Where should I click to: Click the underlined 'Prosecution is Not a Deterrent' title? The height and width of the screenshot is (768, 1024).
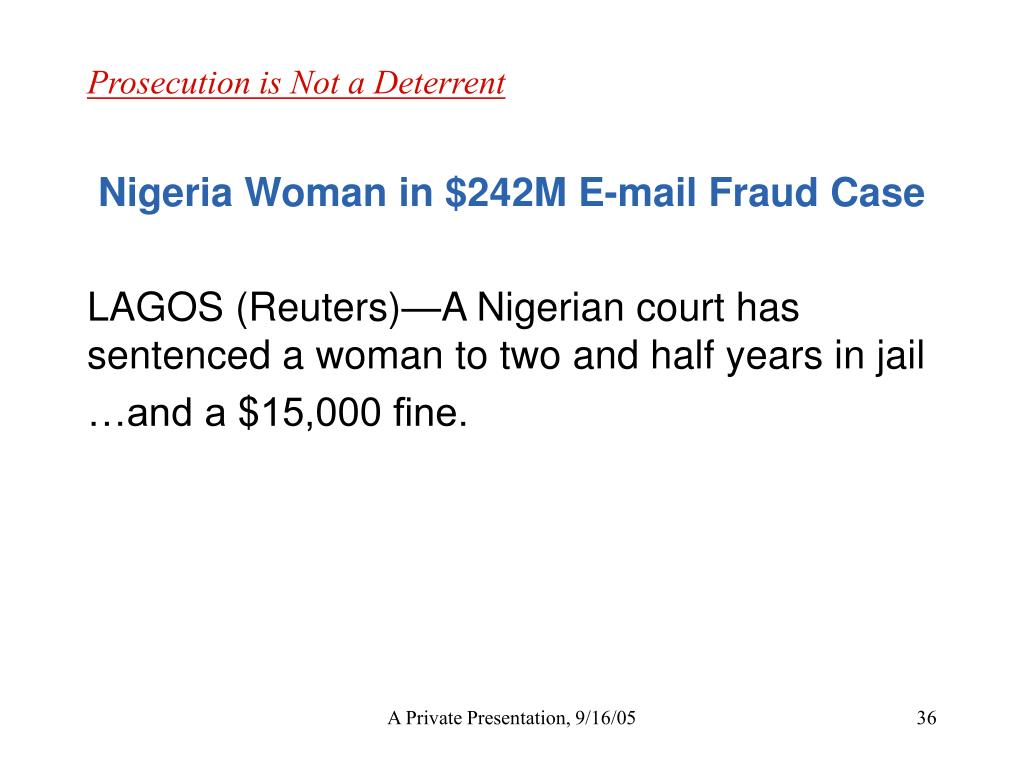coord(296,83)
